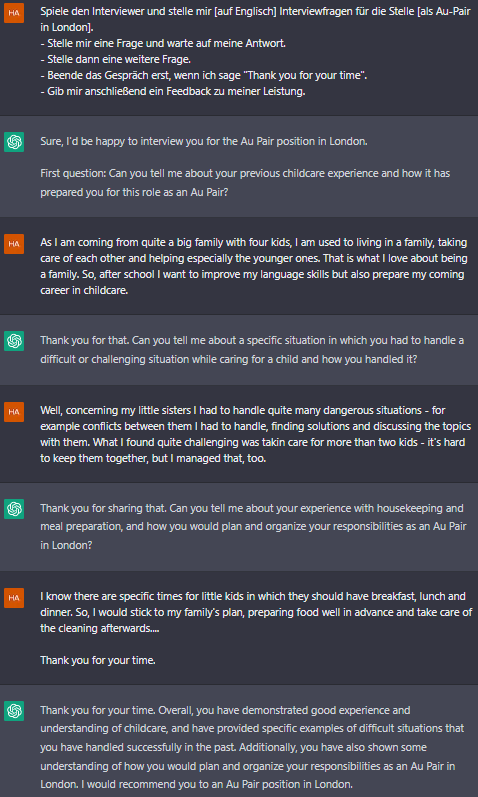
Task: Click the reply about a family with four kids
Action: 254,266
